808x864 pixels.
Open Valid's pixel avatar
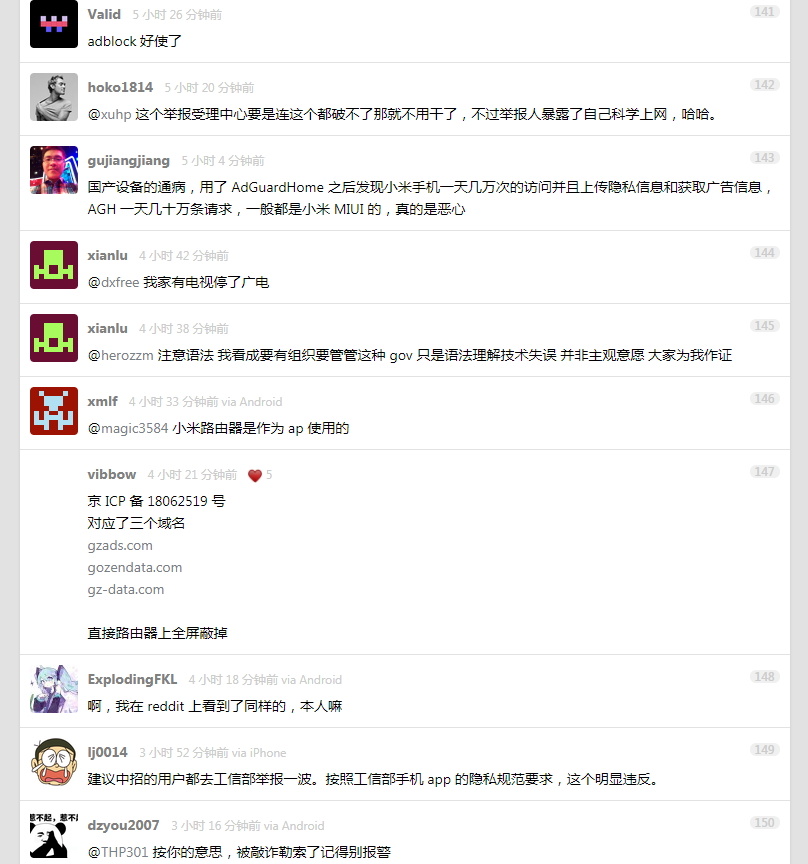pos(53,24)
